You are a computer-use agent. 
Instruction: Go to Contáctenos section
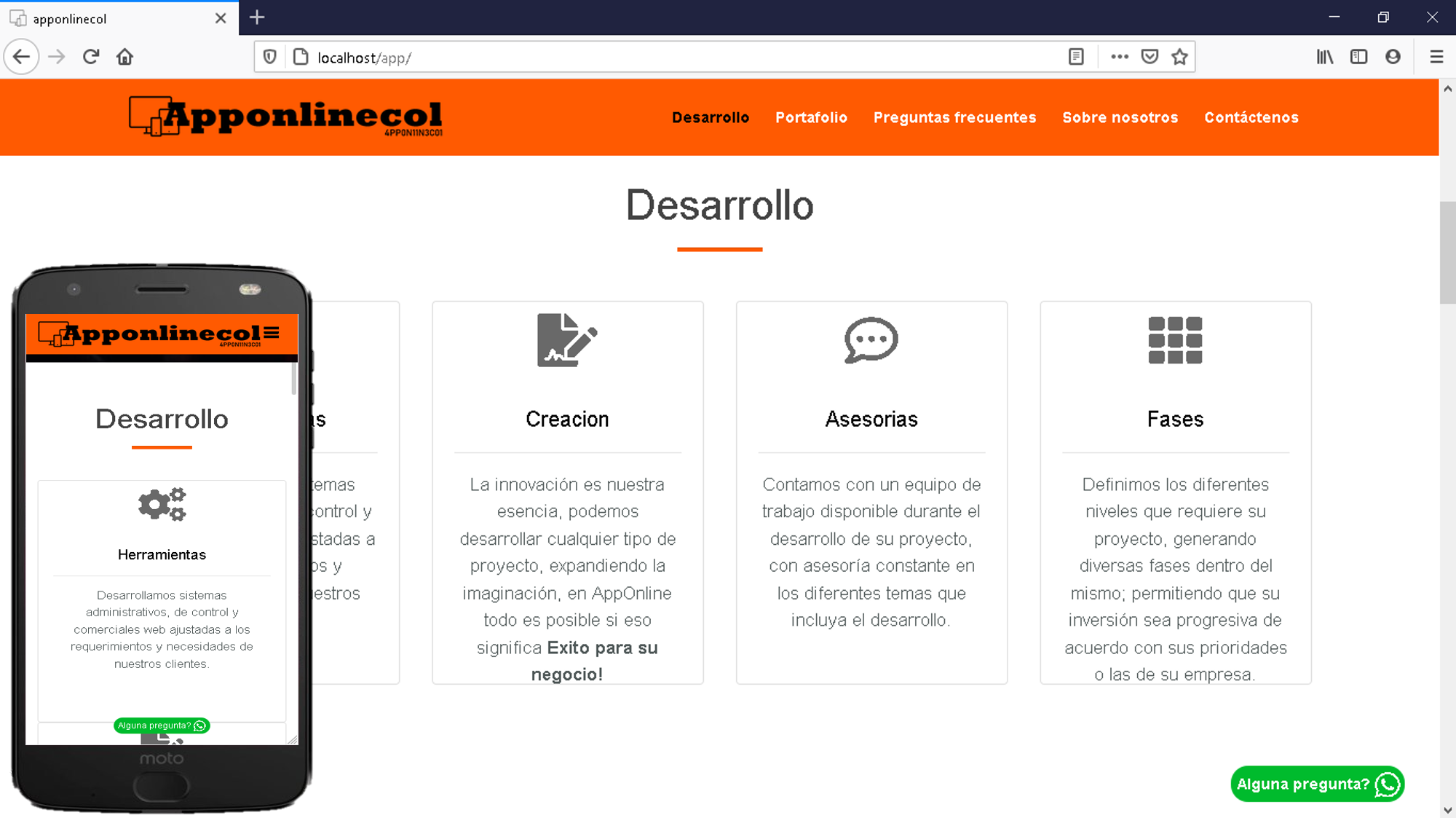[1251, 117]
